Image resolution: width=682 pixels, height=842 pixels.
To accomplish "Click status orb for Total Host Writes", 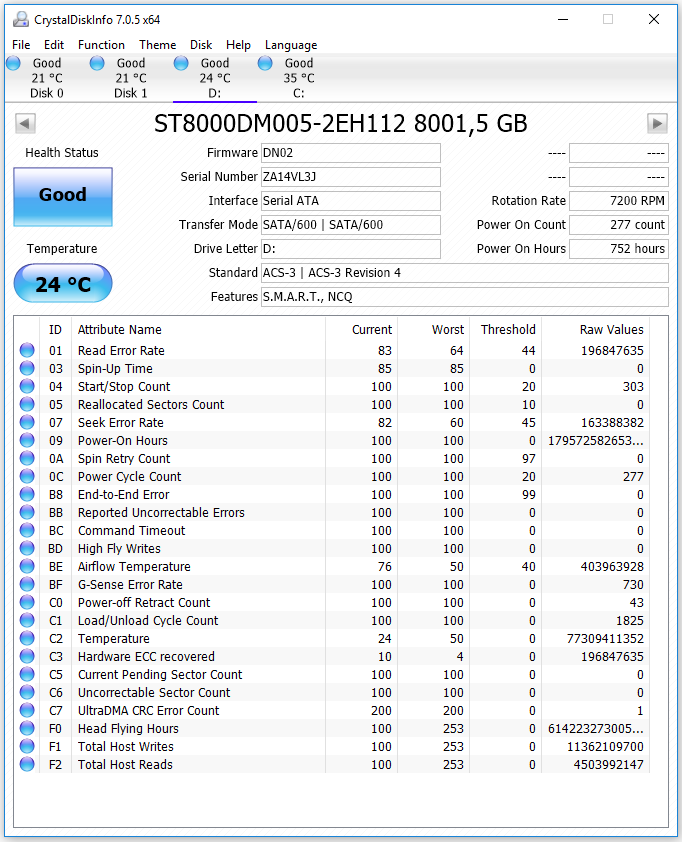I will [27, 746].
